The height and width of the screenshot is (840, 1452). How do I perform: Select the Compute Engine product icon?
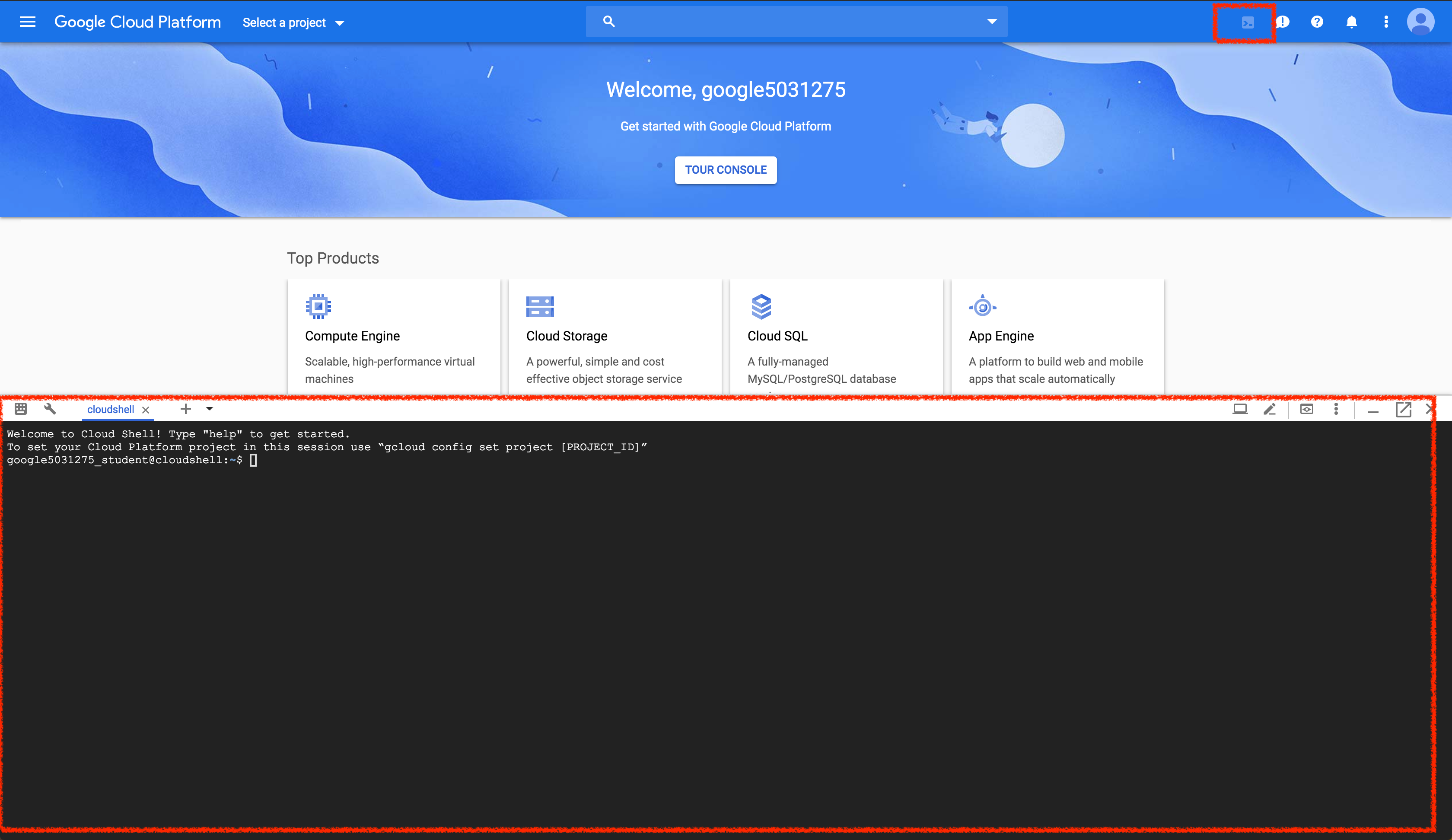(x=318, y=306)
